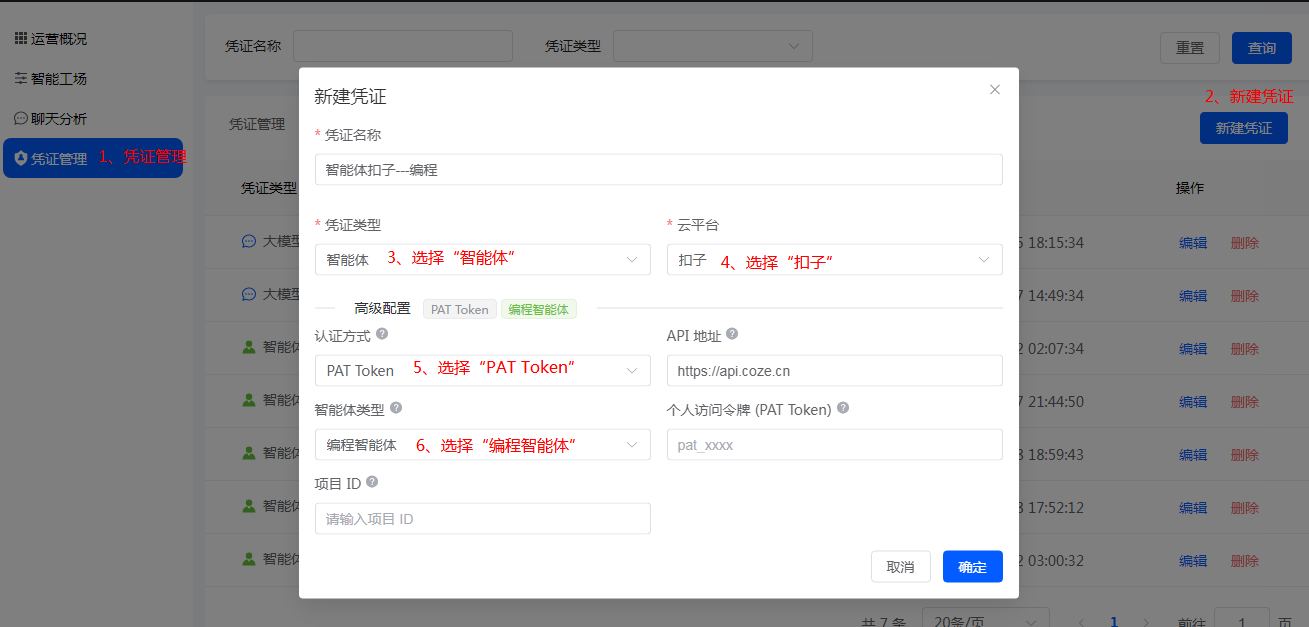Click help icon next to 项目 ID

point(372,483)
